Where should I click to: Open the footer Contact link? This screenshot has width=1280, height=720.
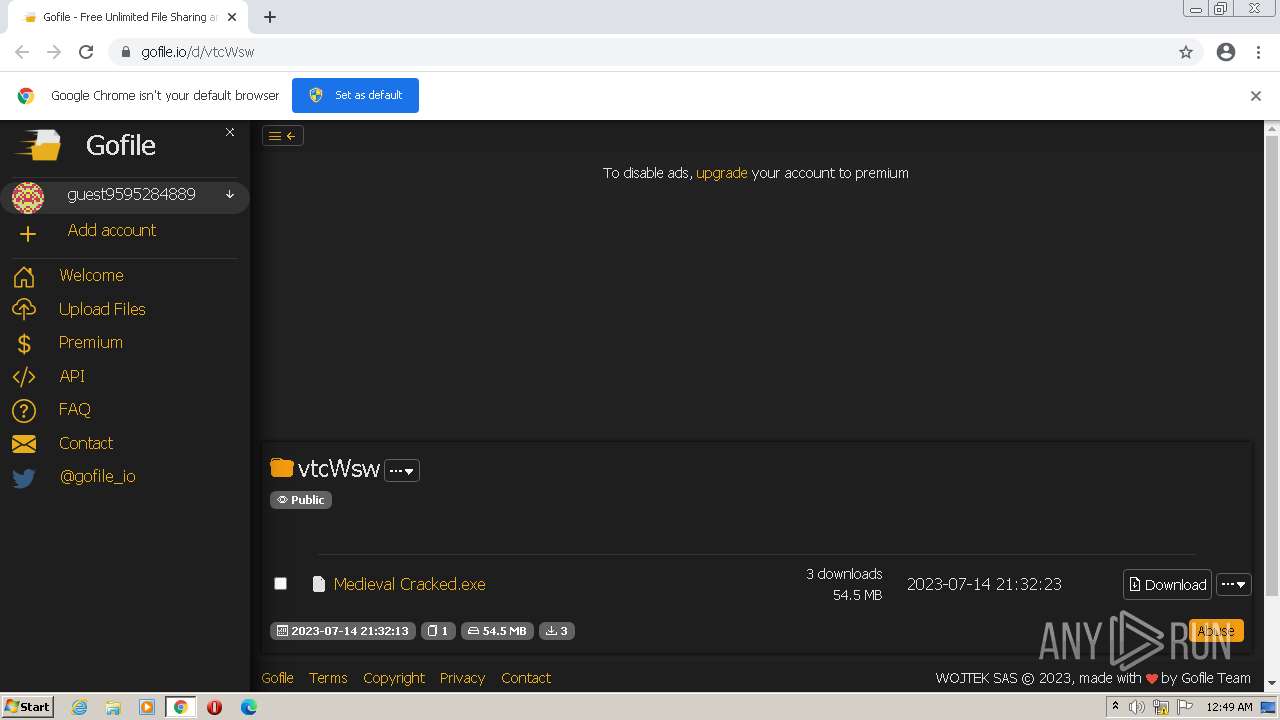(526, 678)
